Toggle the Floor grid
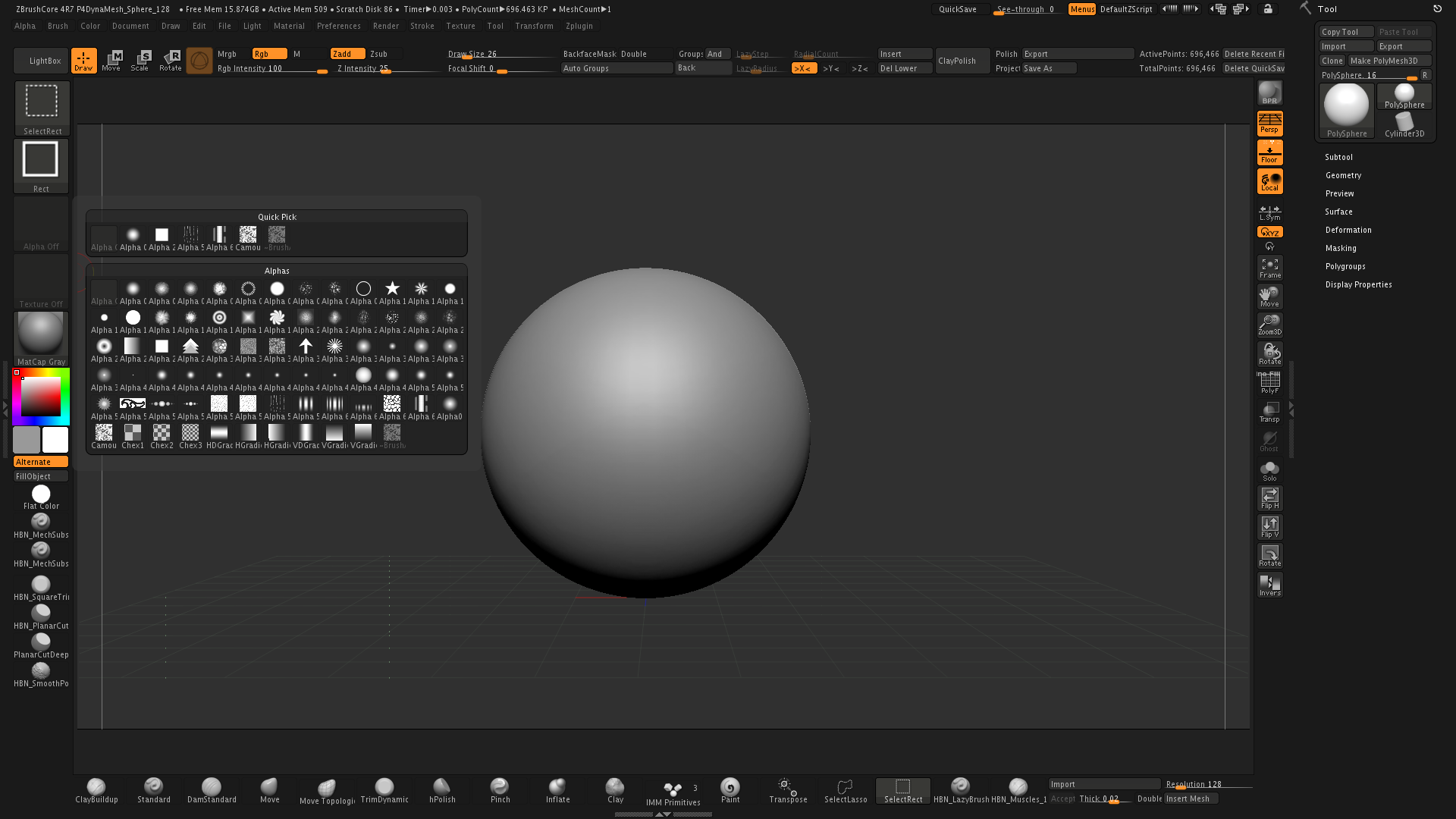The height and width of the screenshot is (819, 1456). (x=1269, y=152)
